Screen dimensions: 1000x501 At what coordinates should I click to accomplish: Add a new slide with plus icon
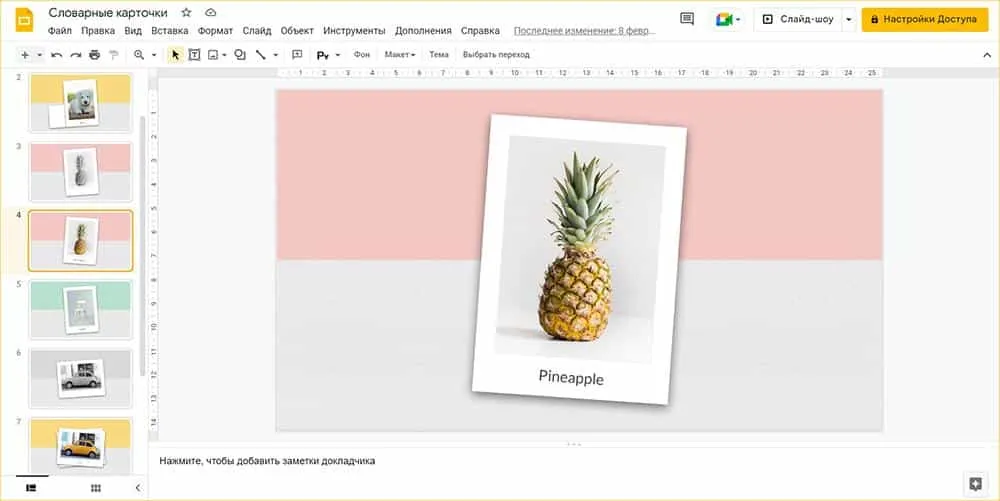pos(25,55)
